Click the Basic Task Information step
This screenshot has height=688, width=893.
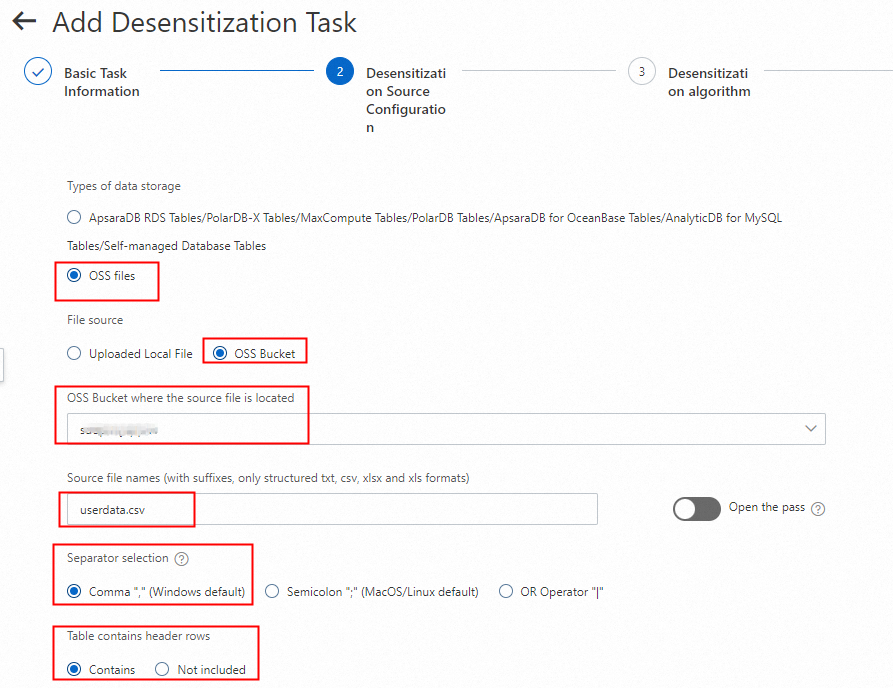click(101, 82)
